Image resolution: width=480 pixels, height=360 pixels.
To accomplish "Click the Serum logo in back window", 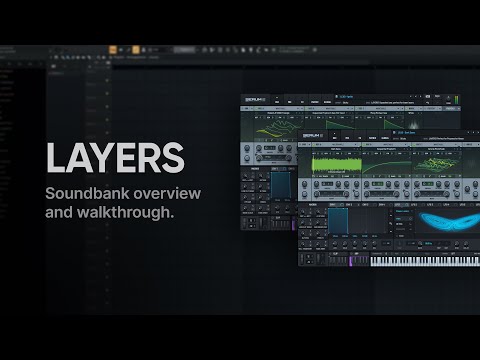I will click(255, 100).
